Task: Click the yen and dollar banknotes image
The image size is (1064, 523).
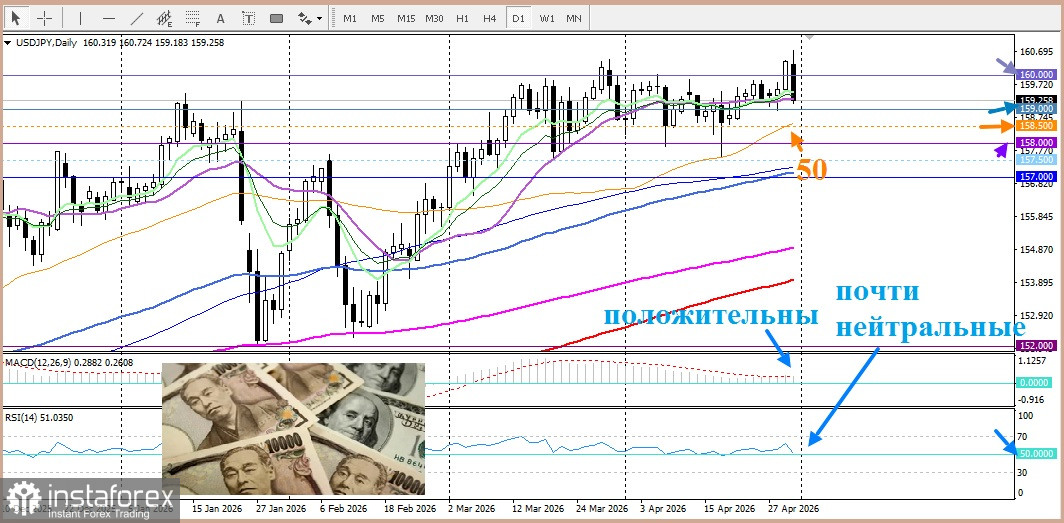Action: point(293,429)
